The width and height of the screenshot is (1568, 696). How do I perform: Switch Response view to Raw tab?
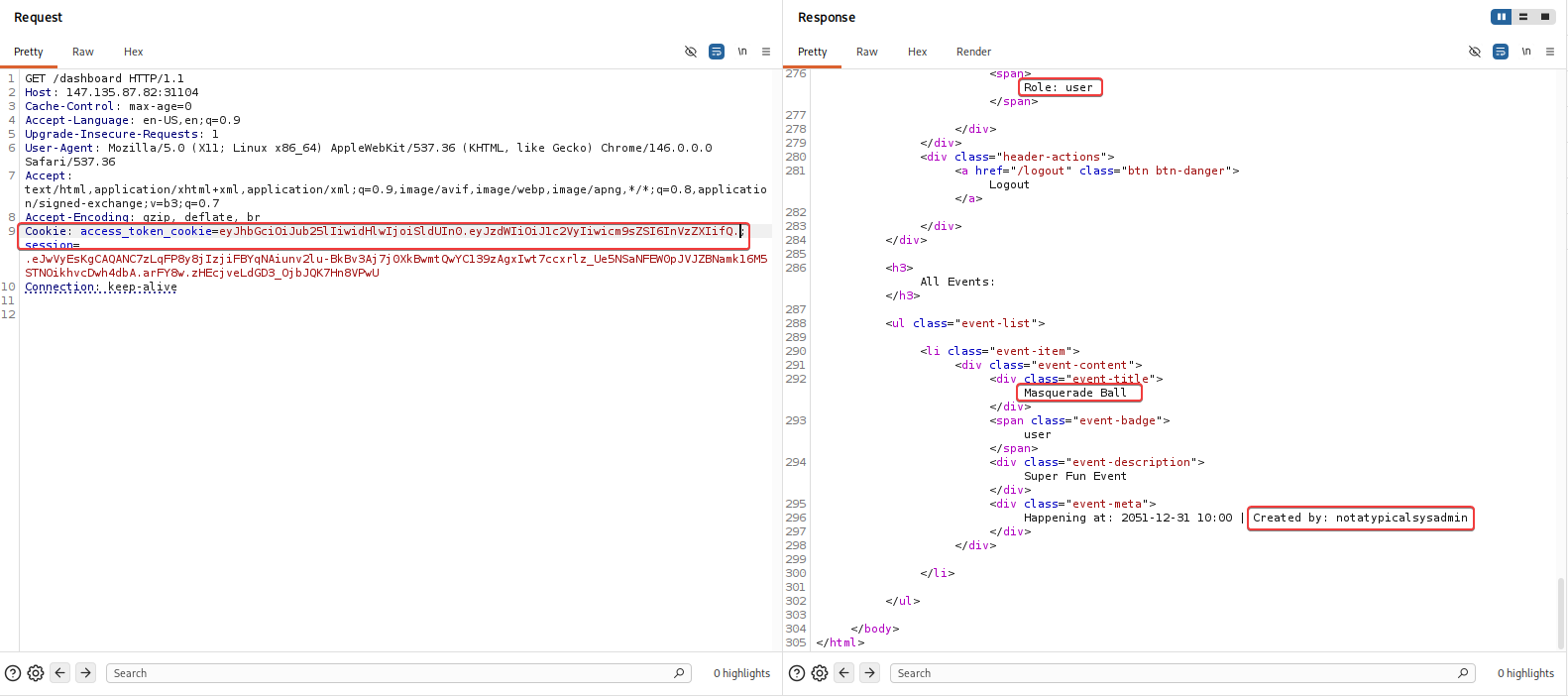(x=867, y=52)
